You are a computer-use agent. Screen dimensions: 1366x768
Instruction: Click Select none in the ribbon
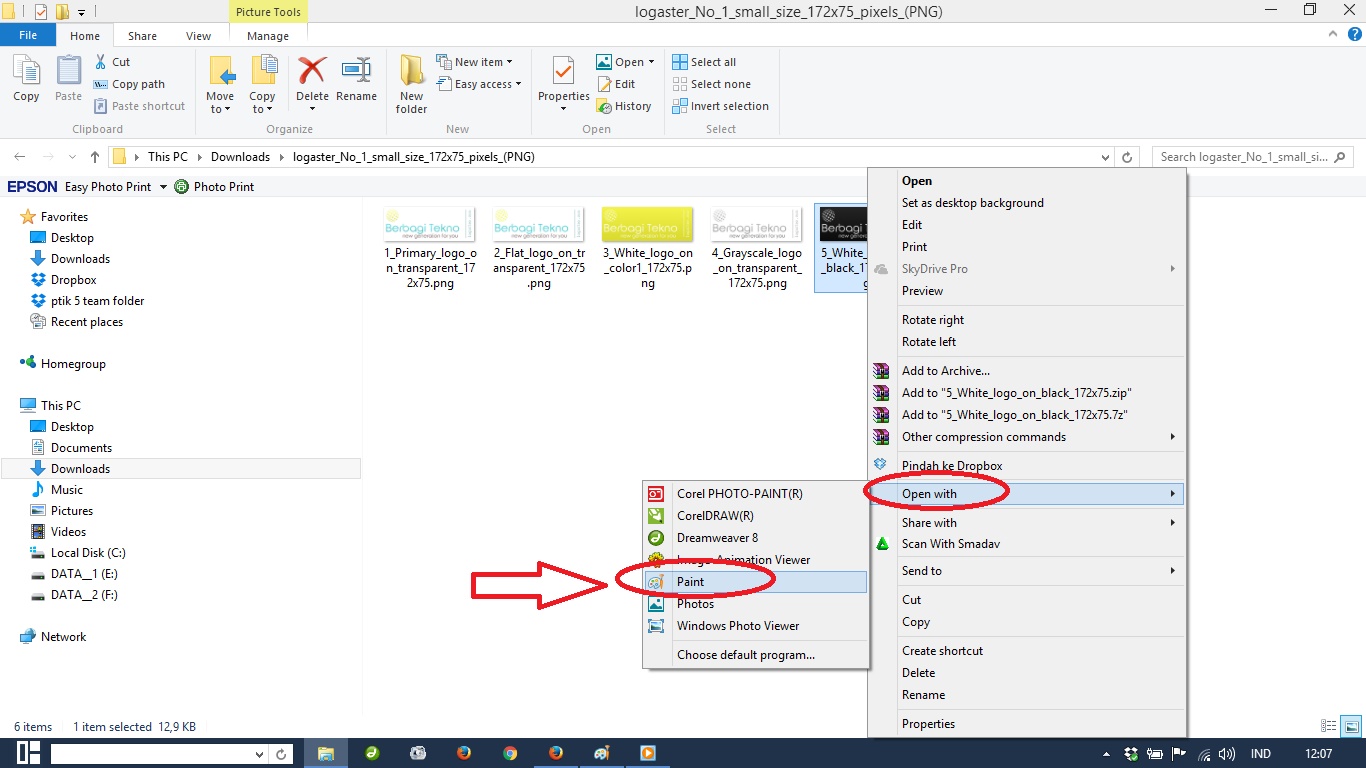click(711, 84)
